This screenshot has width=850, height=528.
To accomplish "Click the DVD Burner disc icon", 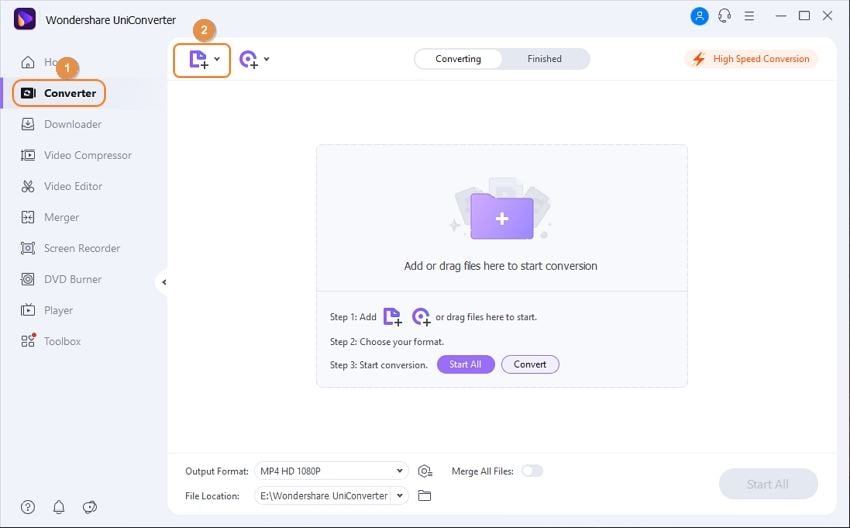I will tap(28, 279).
